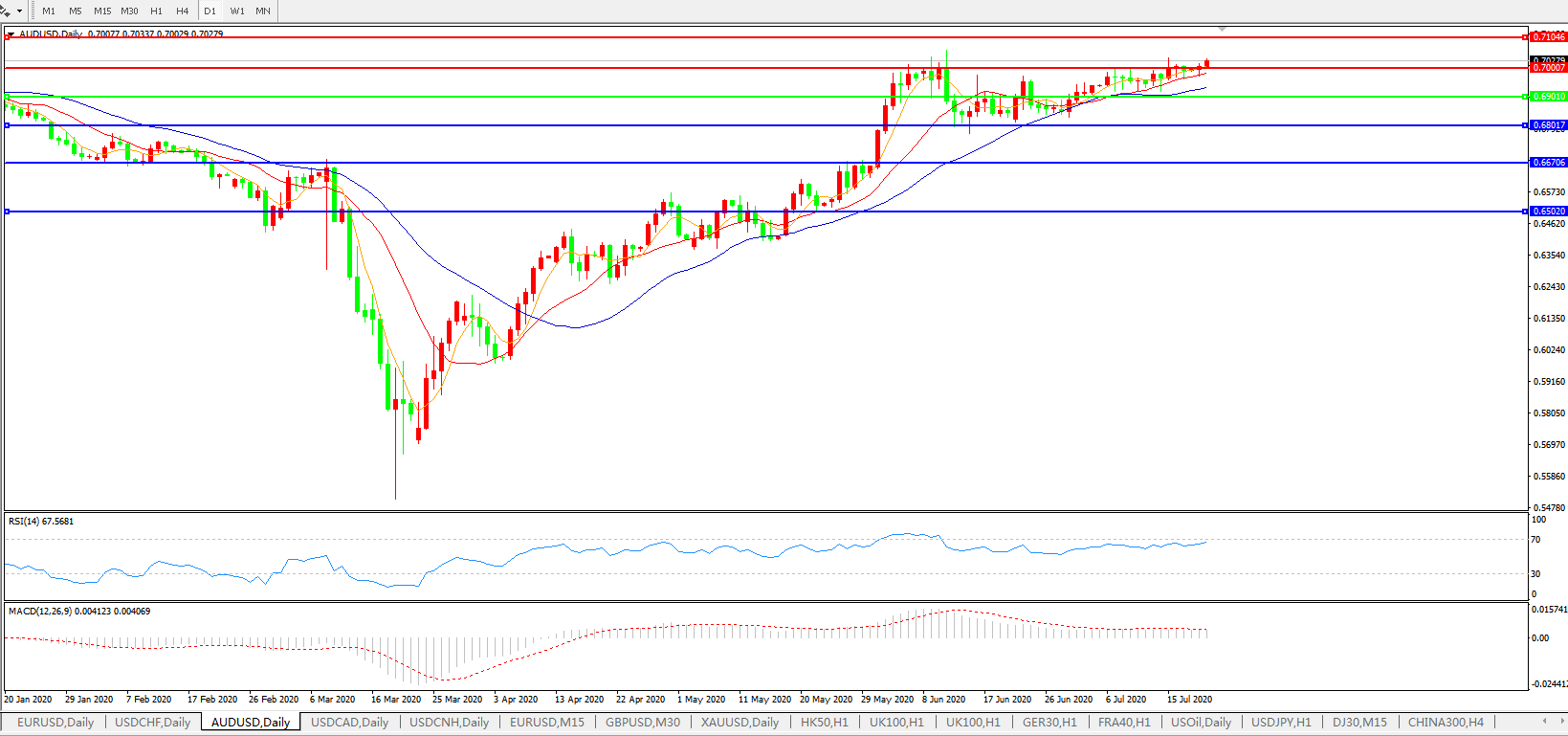The width and height of the screenshot is (1568, 736).
Task: Select the red 0.71046 horizontal line handle
Action: (x=1525, y=37)
